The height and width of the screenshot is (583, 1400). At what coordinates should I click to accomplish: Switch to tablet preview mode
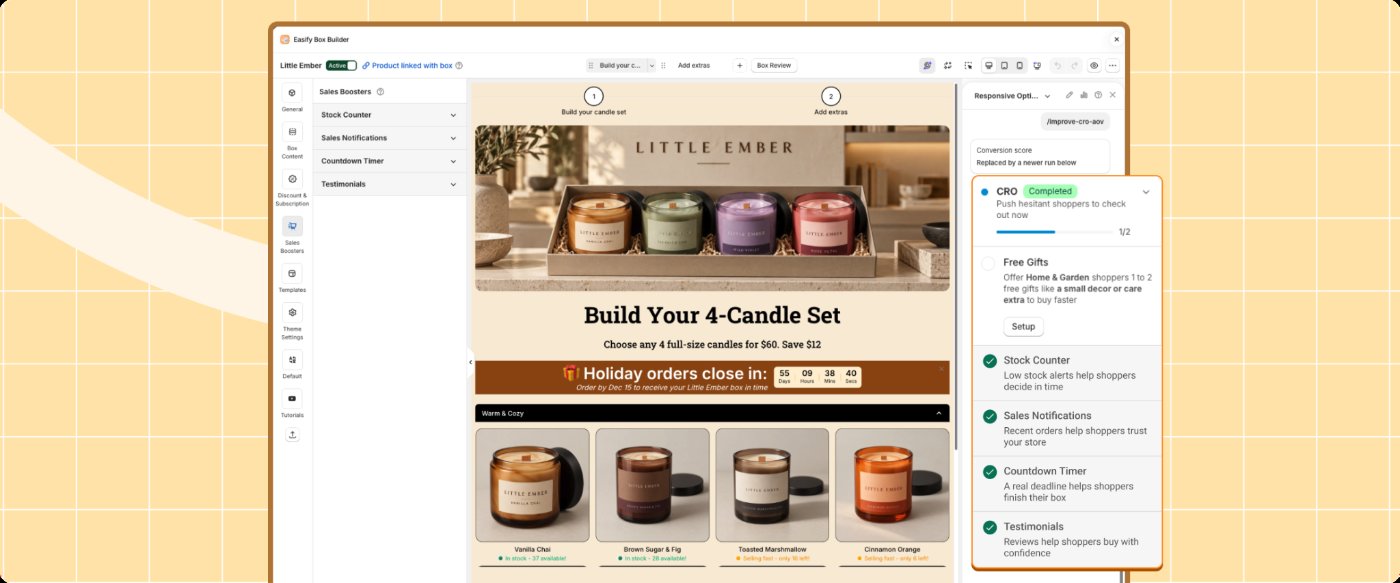pos(1004,65)
